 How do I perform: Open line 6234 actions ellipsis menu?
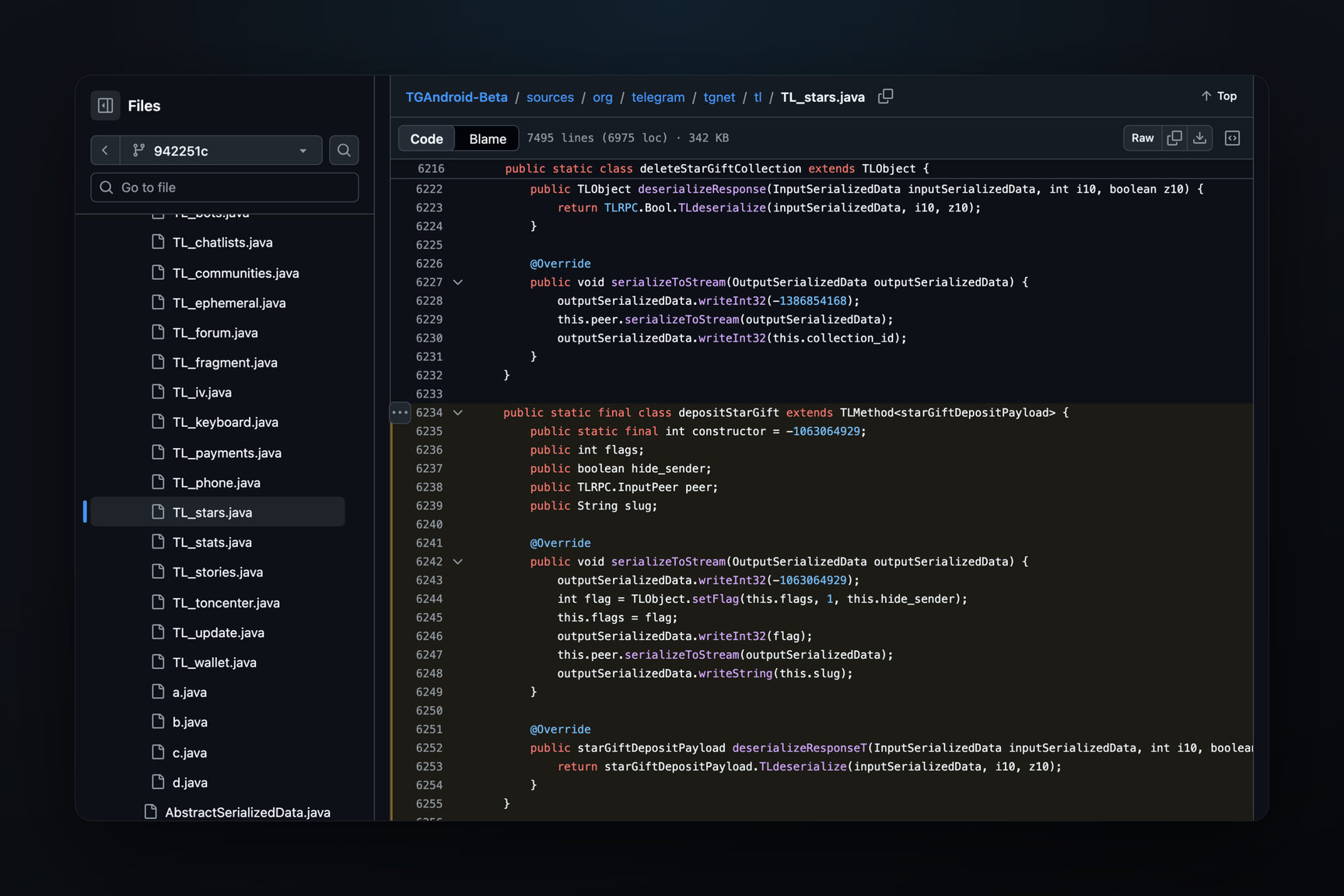click(x=400, y=412)
